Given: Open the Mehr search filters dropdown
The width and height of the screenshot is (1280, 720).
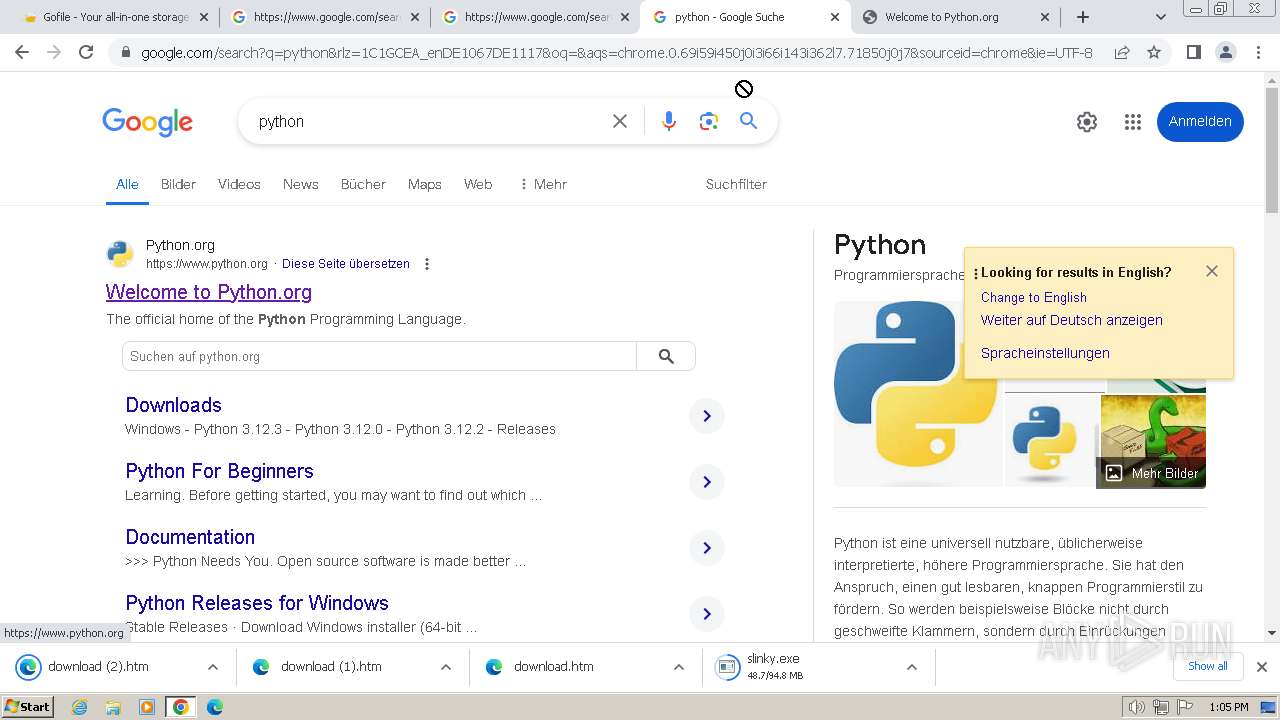Looking at the screenshot, I should coord(543,184).
